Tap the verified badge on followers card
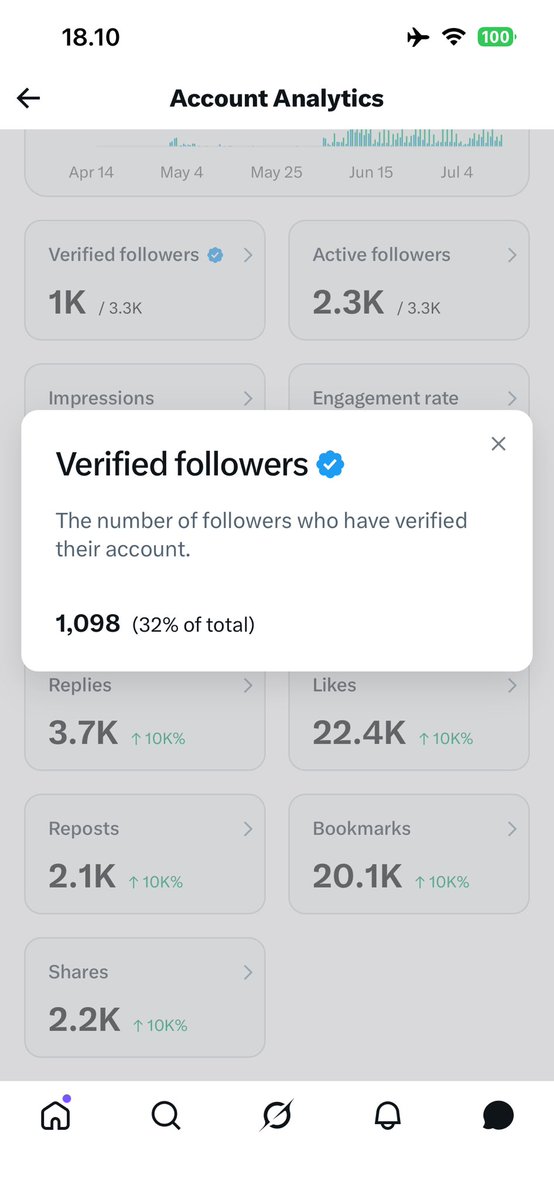The height and width of the screenshot is (1199, 554). tap(216, 255)
